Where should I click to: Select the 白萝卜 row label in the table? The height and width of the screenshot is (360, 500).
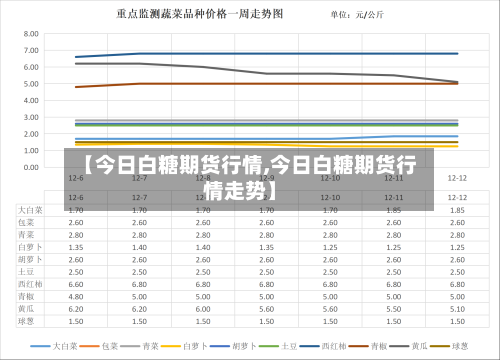(30, 247)
